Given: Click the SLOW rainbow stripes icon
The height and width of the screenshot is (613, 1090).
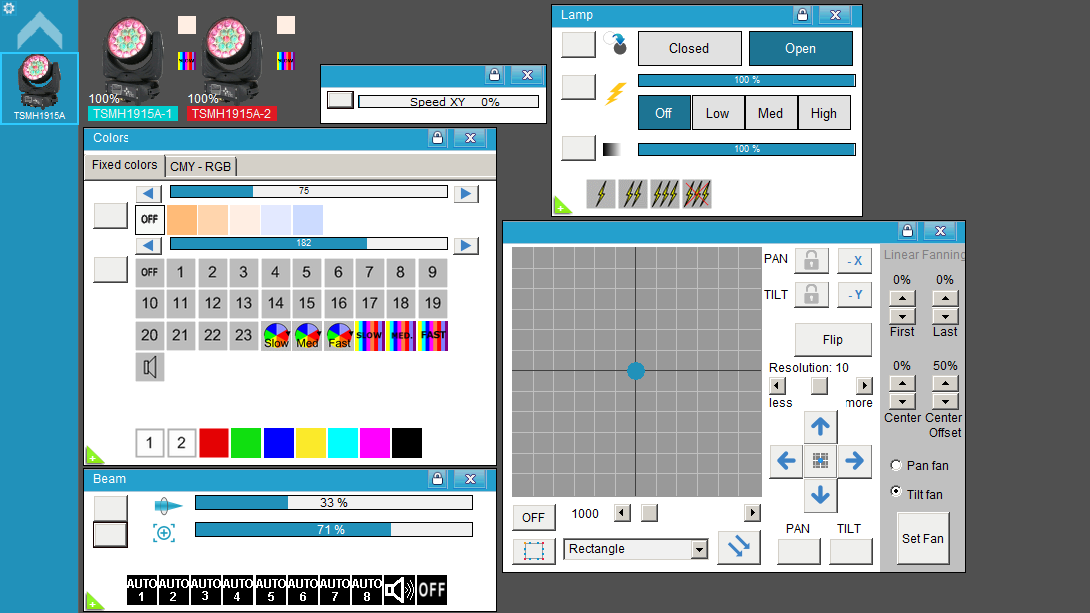Looking at the screenshot, I should 370,336.
